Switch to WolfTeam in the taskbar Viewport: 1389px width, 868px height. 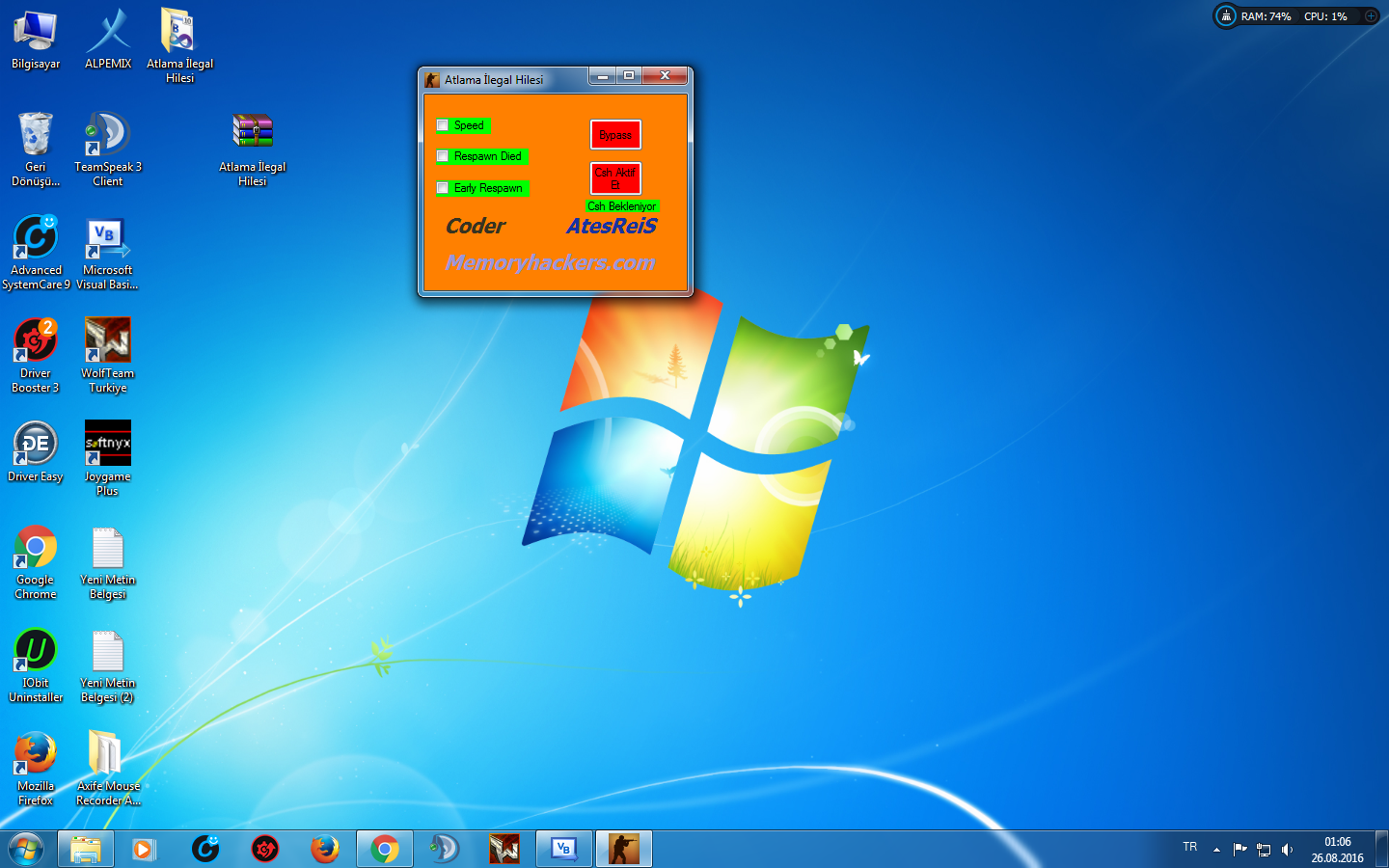504,849
